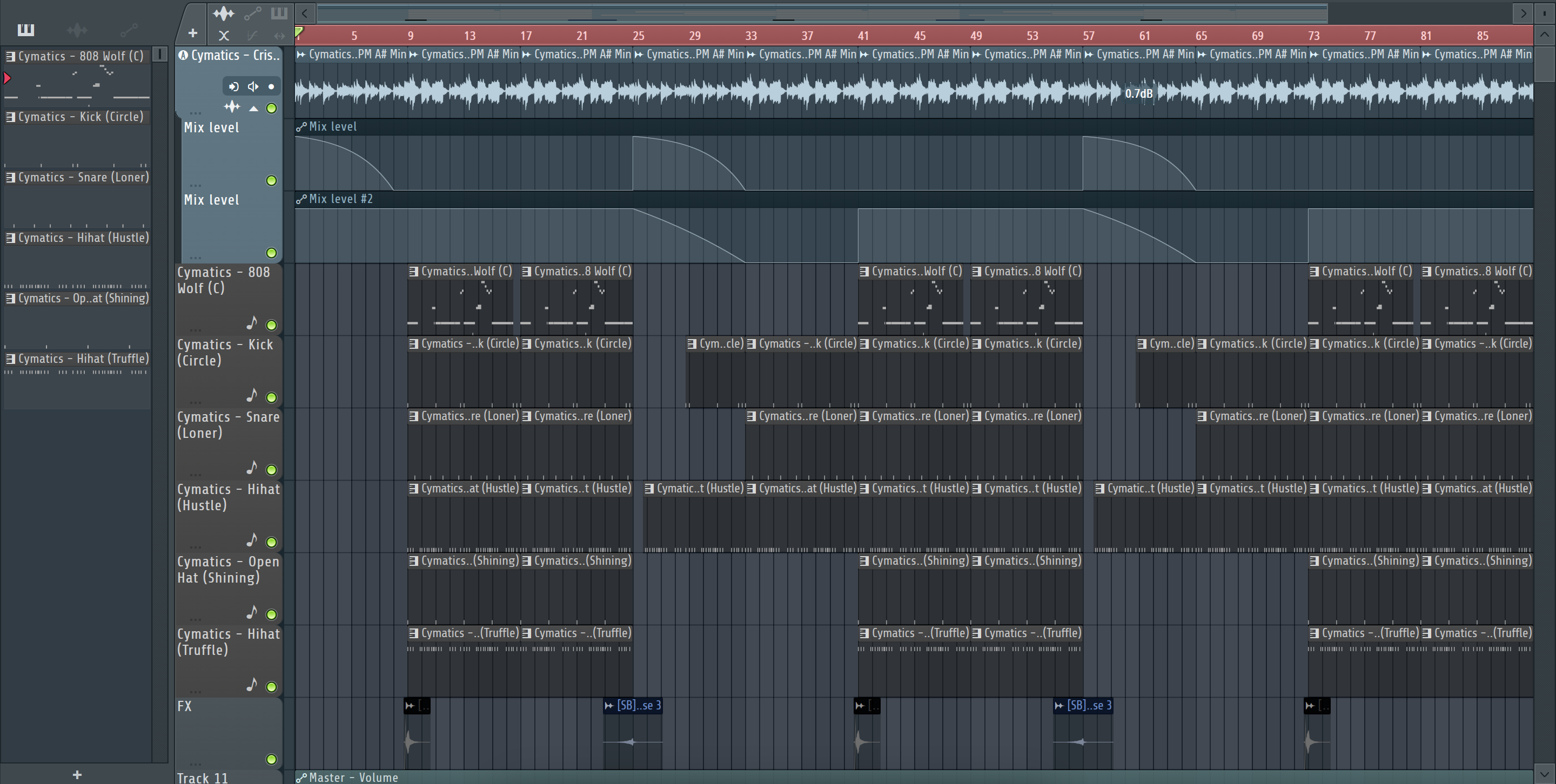This screenshot has height=784, width=1556.
Task: Click the waveform audio focus icon
Action: pos(223,12)
